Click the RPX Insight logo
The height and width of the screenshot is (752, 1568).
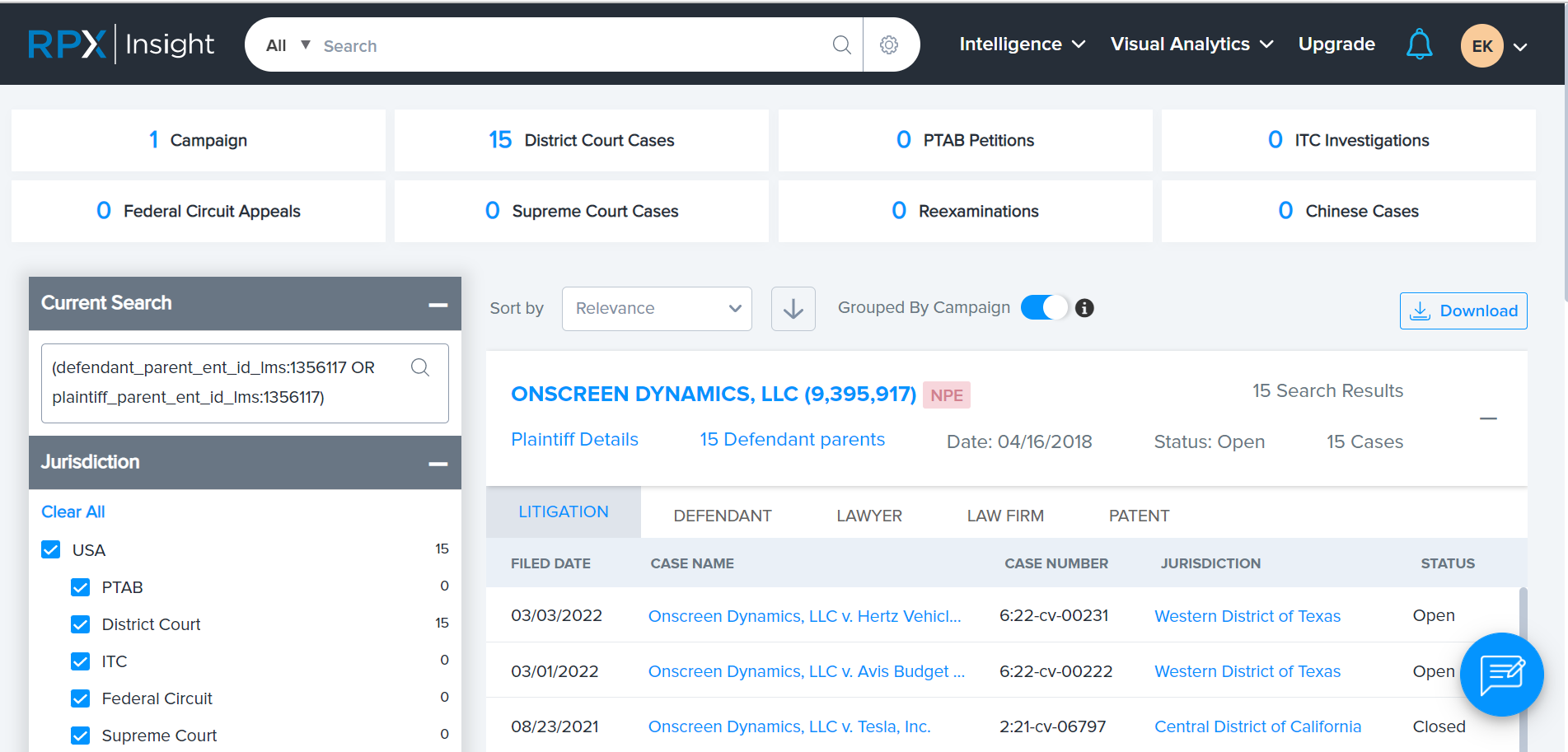tap(121, 44)
